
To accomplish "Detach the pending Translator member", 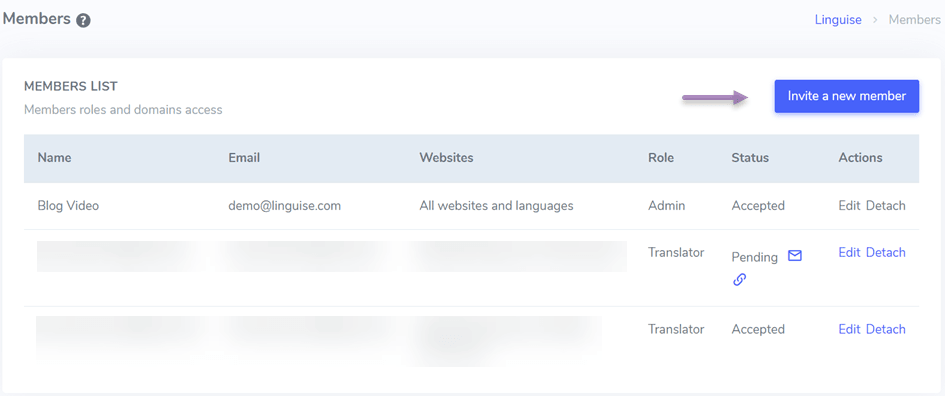I will pos(885,253).
